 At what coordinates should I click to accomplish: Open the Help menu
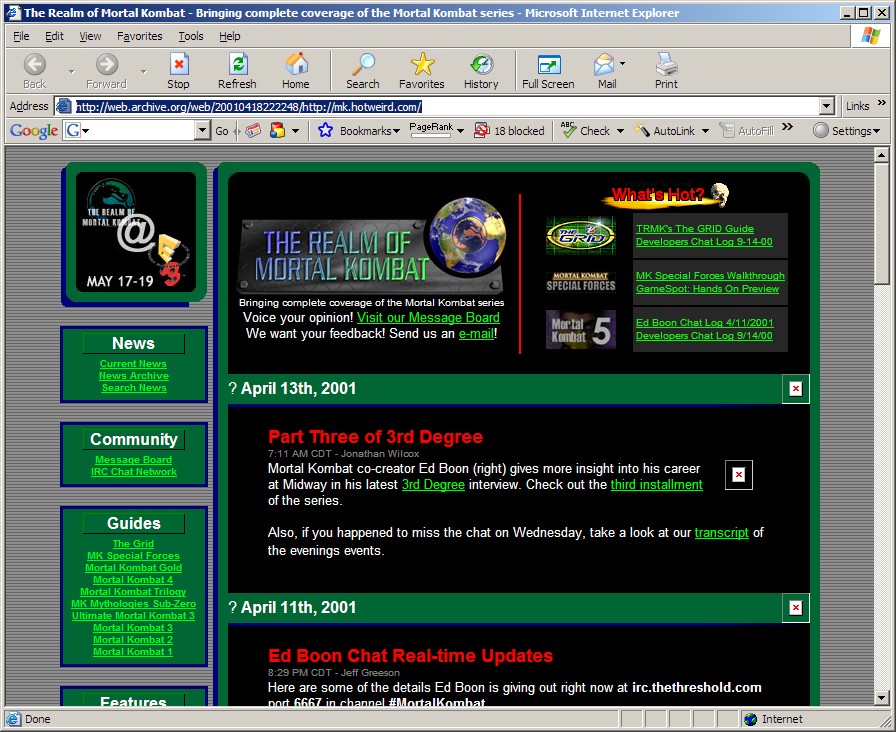230,36
